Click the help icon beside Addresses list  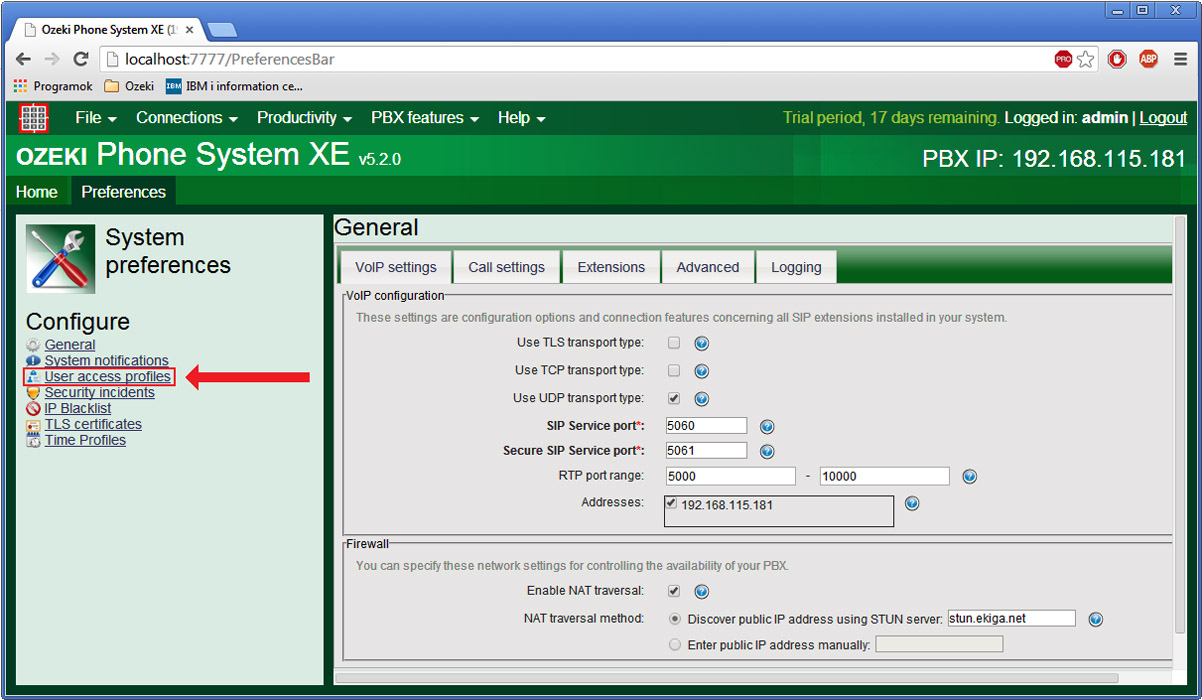[912, 504]
